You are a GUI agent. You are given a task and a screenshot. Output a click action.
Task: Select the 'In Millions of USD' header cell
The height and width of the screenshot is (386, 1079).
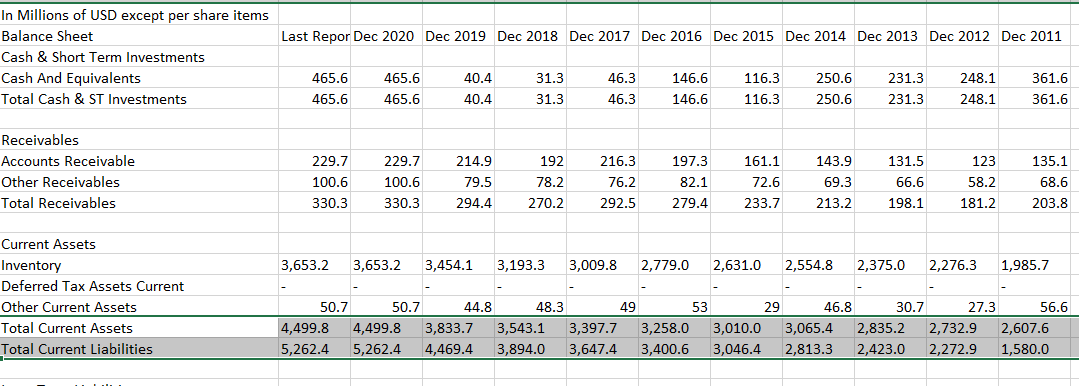coord(140,15)
